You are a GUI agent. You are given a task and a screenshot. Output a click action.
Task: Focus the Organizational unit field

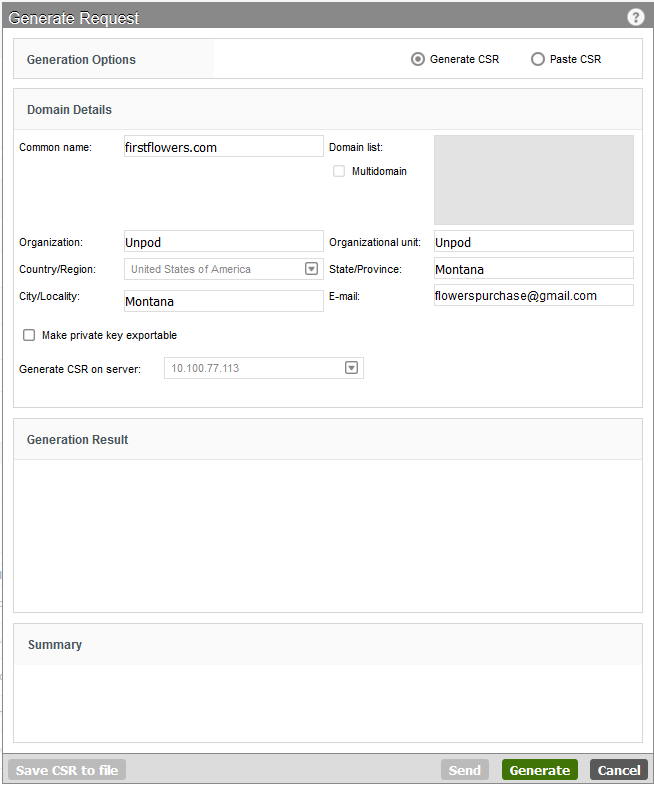534,241
